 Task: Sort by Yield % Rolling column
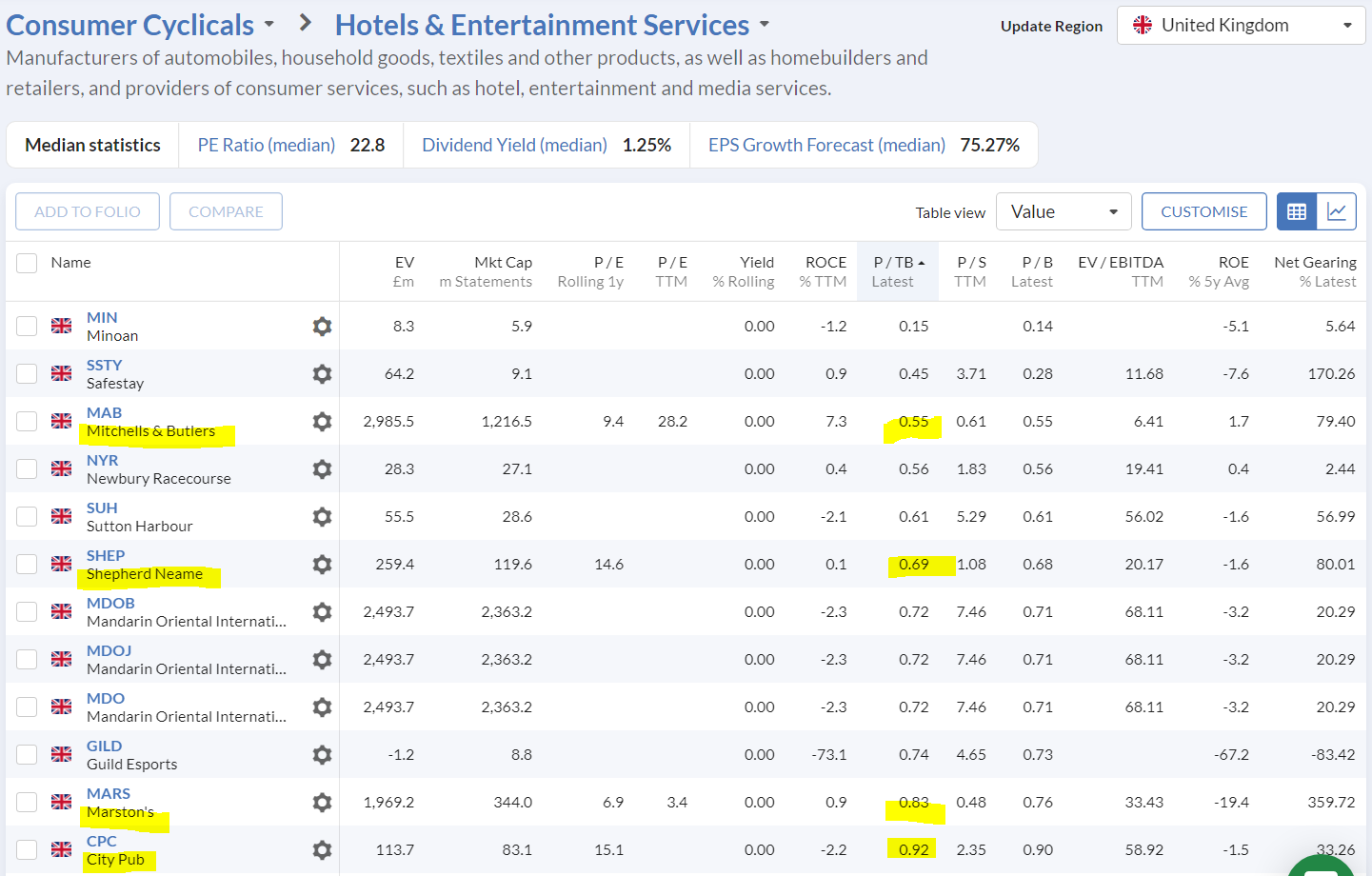click(x=744, y=271)
